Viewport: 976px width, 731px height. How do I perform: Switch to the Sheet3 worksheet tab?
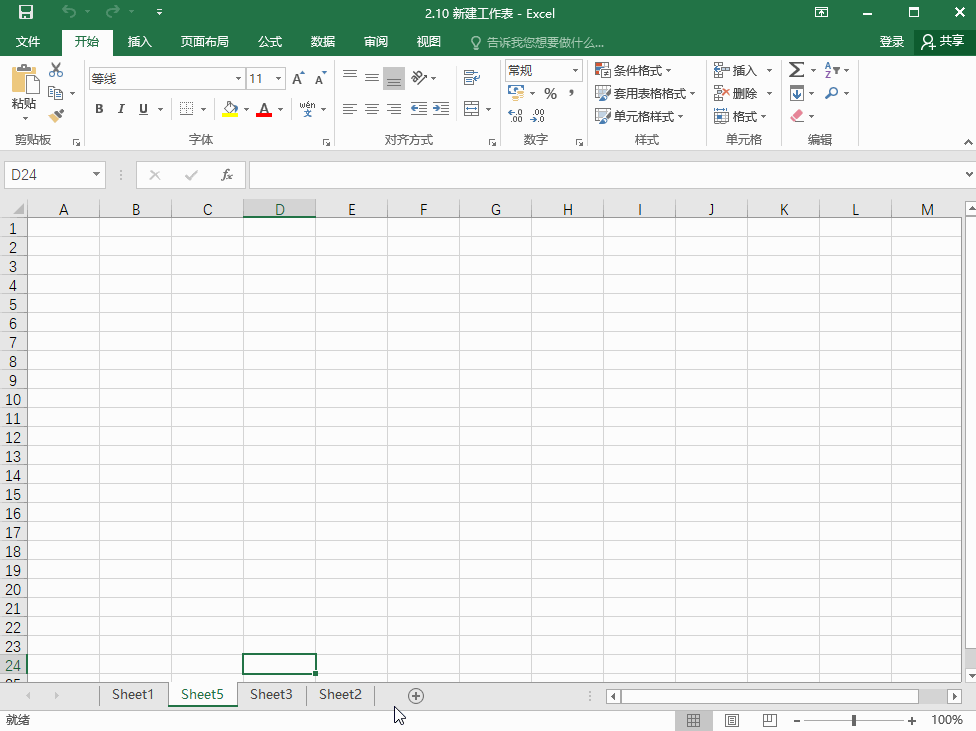coord(270,694)
